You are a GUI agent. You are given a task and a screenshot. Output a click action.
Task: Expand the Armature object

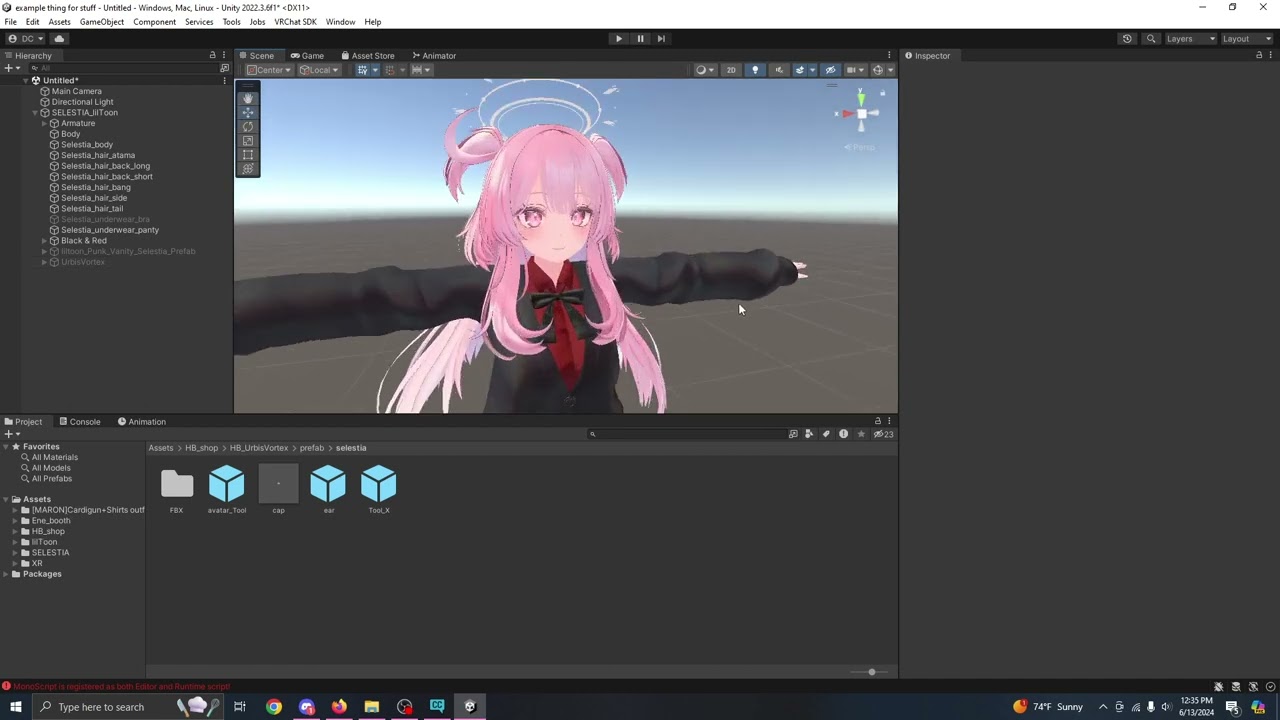[x=44, y=123]
